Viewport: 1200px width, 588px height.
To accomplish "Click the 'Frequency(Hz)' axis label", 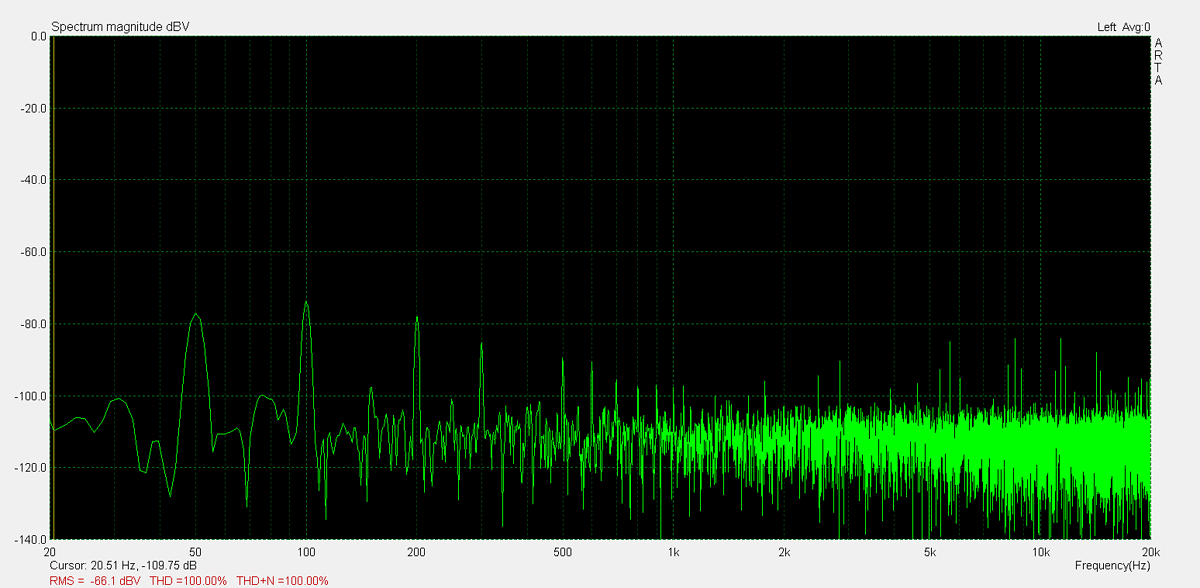I will click(x=1111, y=566).
